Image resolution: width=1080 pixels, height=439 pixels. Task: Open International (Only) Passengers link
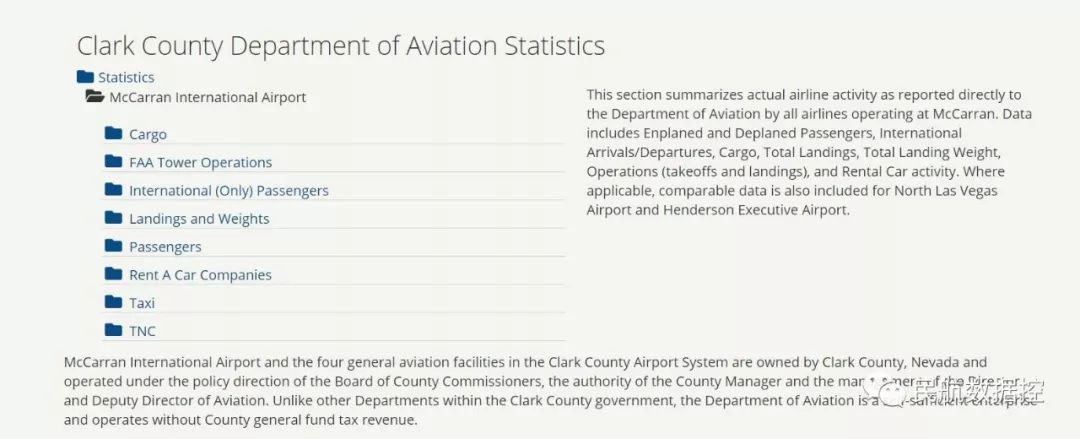coord(228,190)
